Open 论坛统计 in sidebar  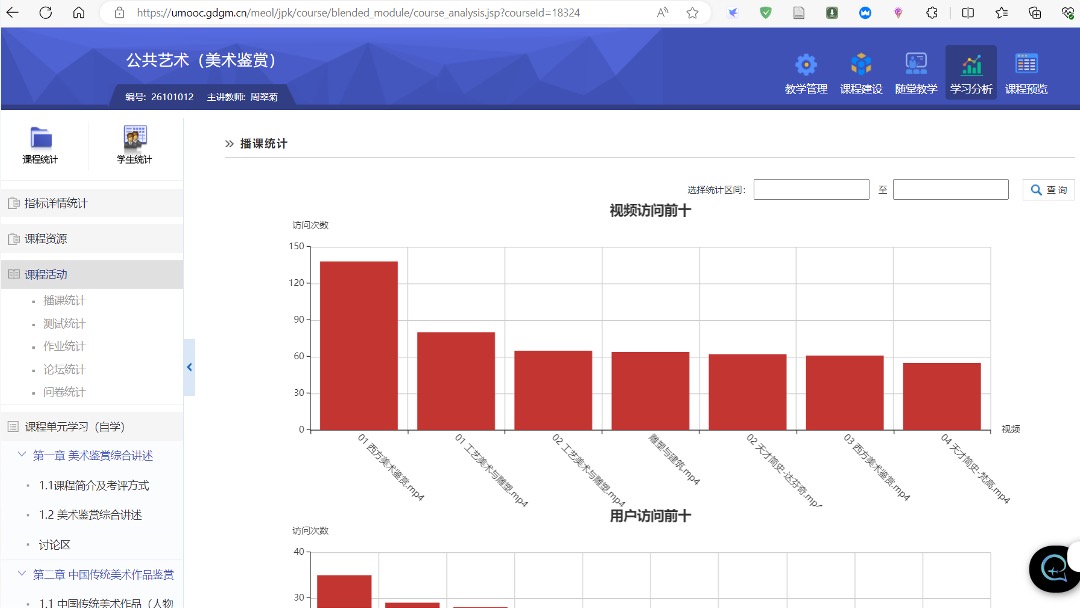point(64,369)
